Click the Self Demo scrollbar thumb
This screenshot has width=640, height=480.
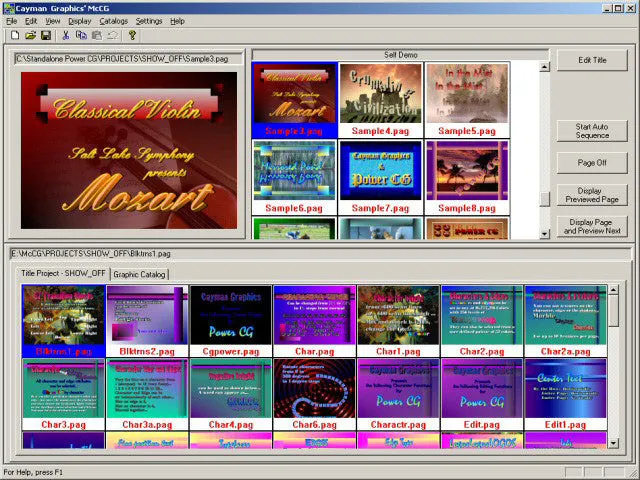(544, 199)
